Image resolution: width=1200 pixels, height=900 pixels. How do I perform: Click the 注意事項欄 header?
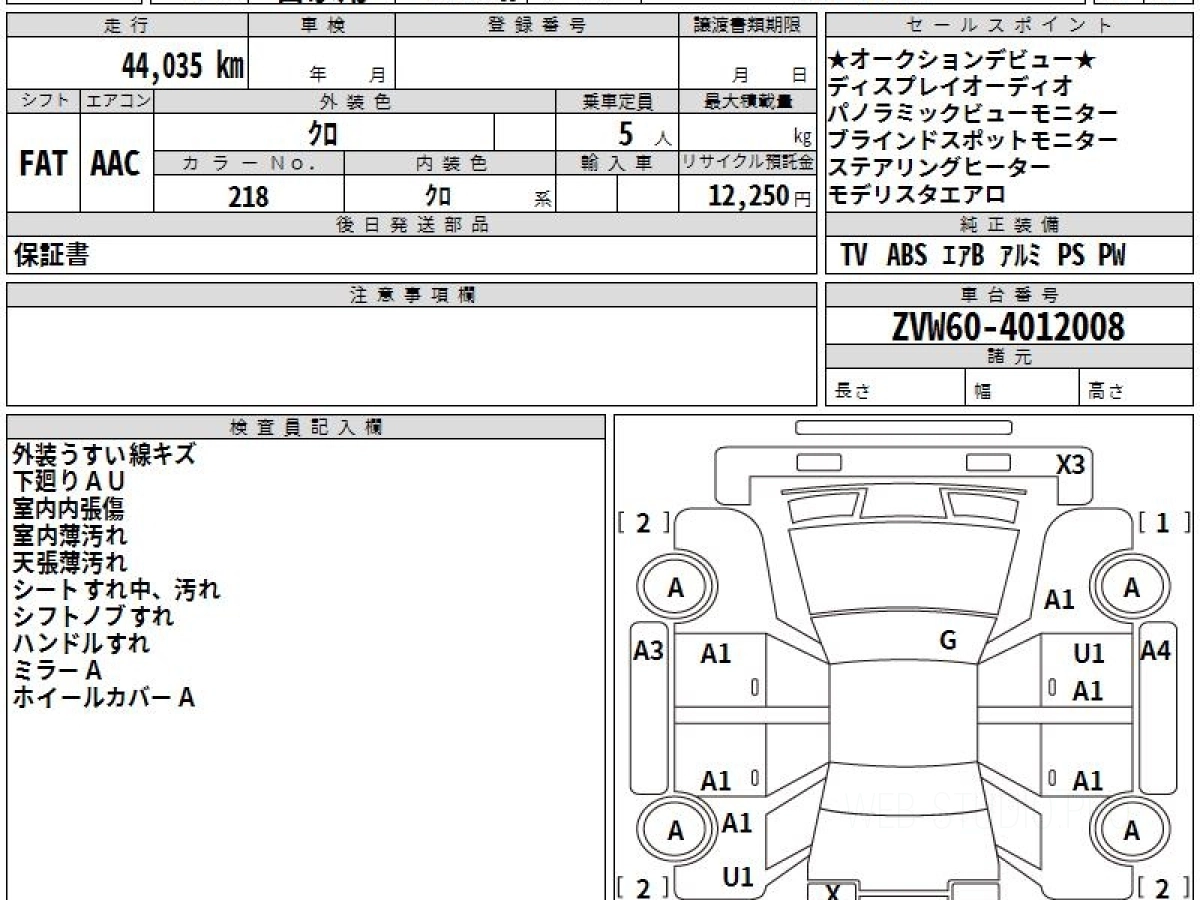click(412, 295)
